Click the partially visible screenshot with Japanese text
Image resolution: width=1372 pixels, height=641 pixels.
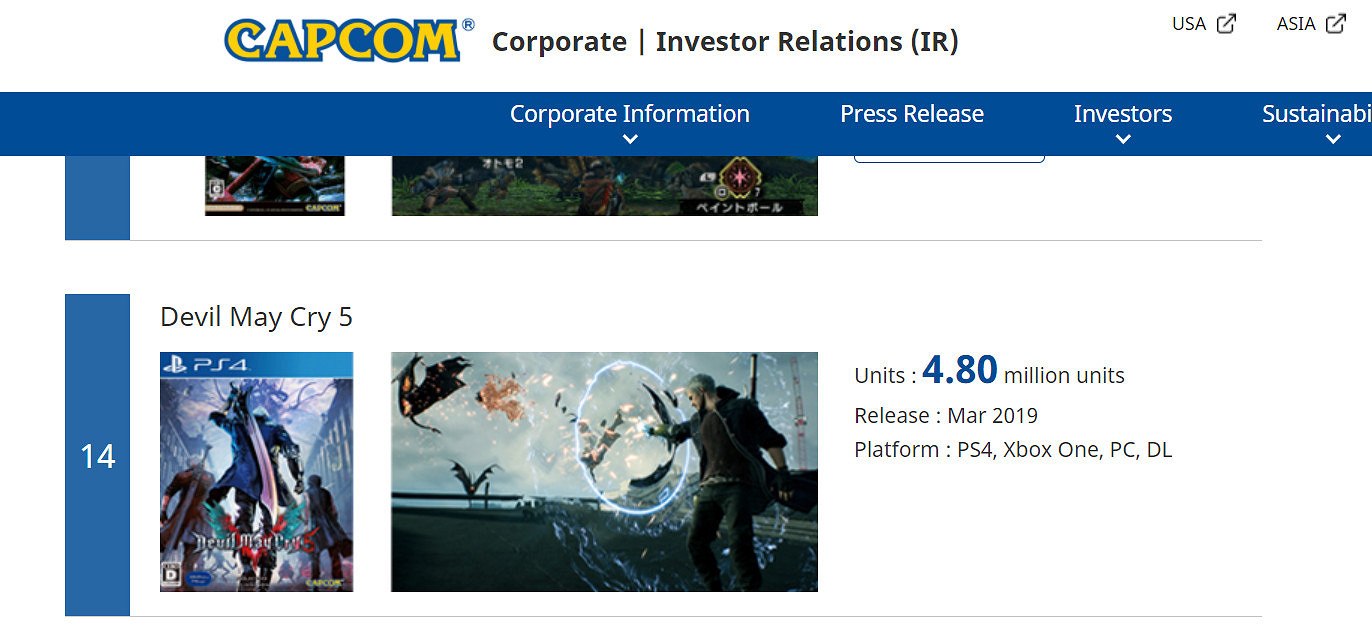click(604, 186)
